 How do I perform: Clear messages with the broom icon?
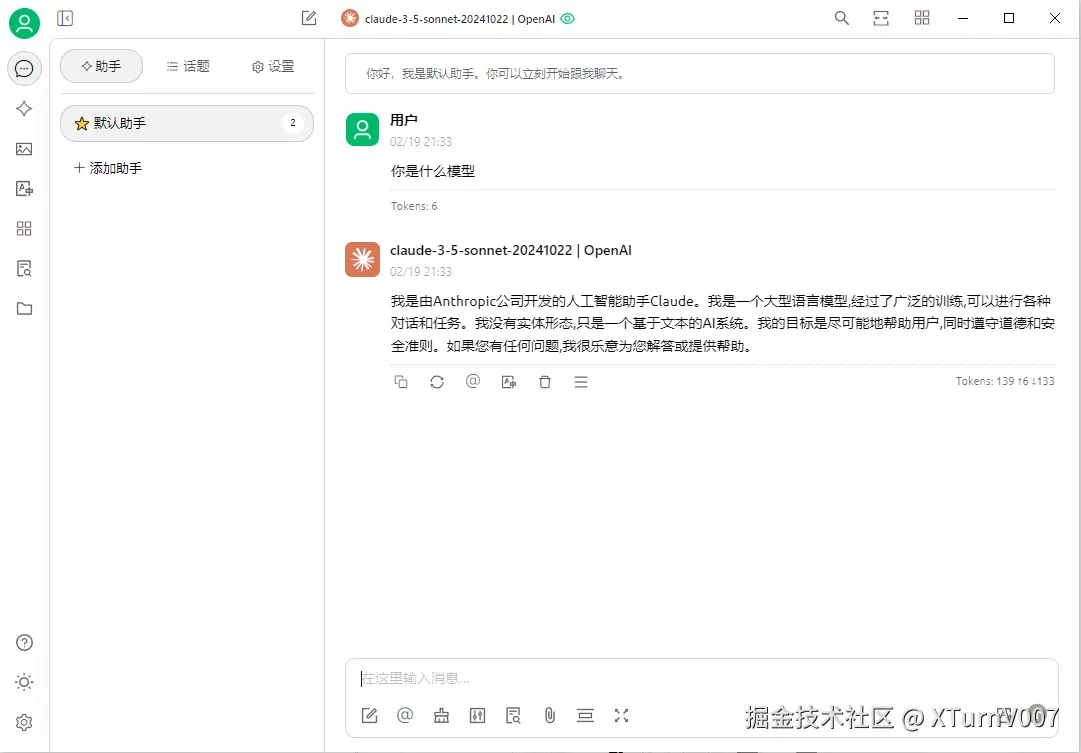click(x=441, y=715)
